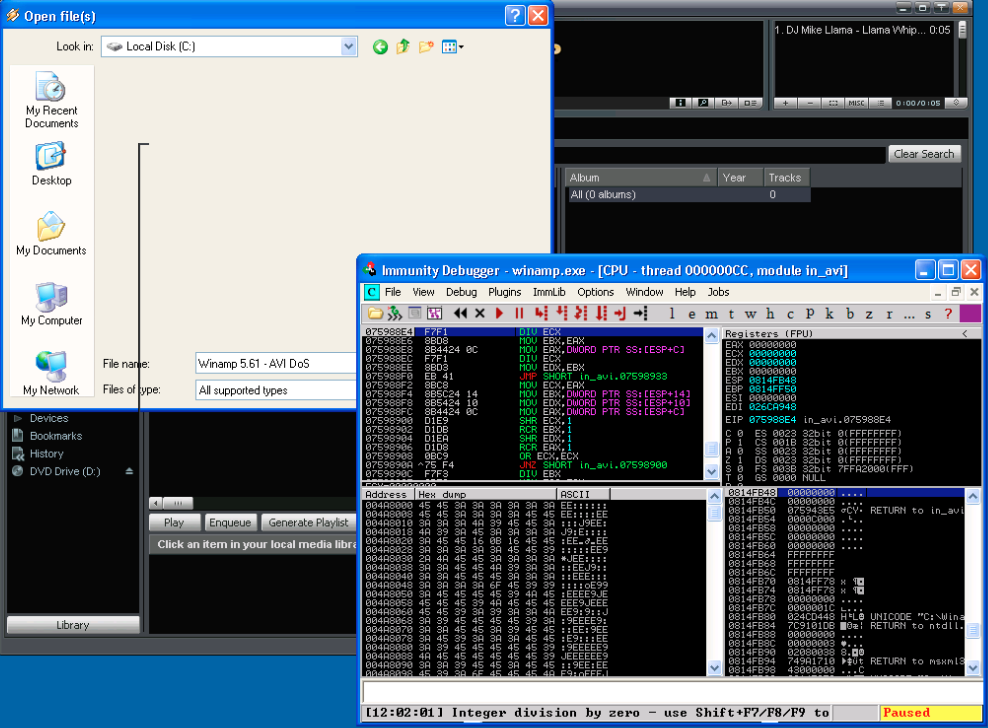Select Desktop in the Open dialog places bar
Image resolution: width=988 pixels, height=728 pixels.
click(52, 164)
